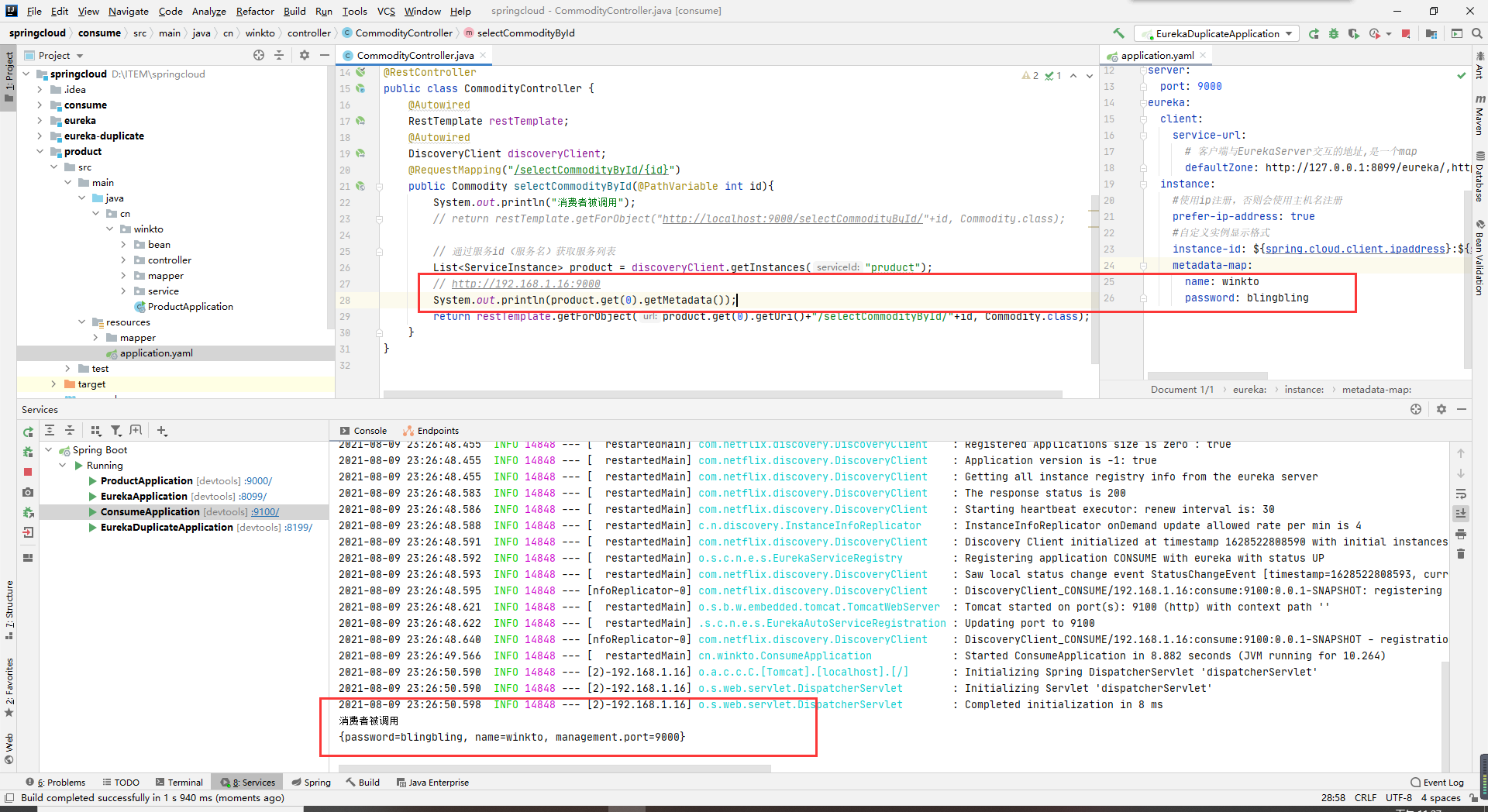1488x812 pixels.
Task: Toggle the Maven tool window
Action: (x=1479, y=115)
